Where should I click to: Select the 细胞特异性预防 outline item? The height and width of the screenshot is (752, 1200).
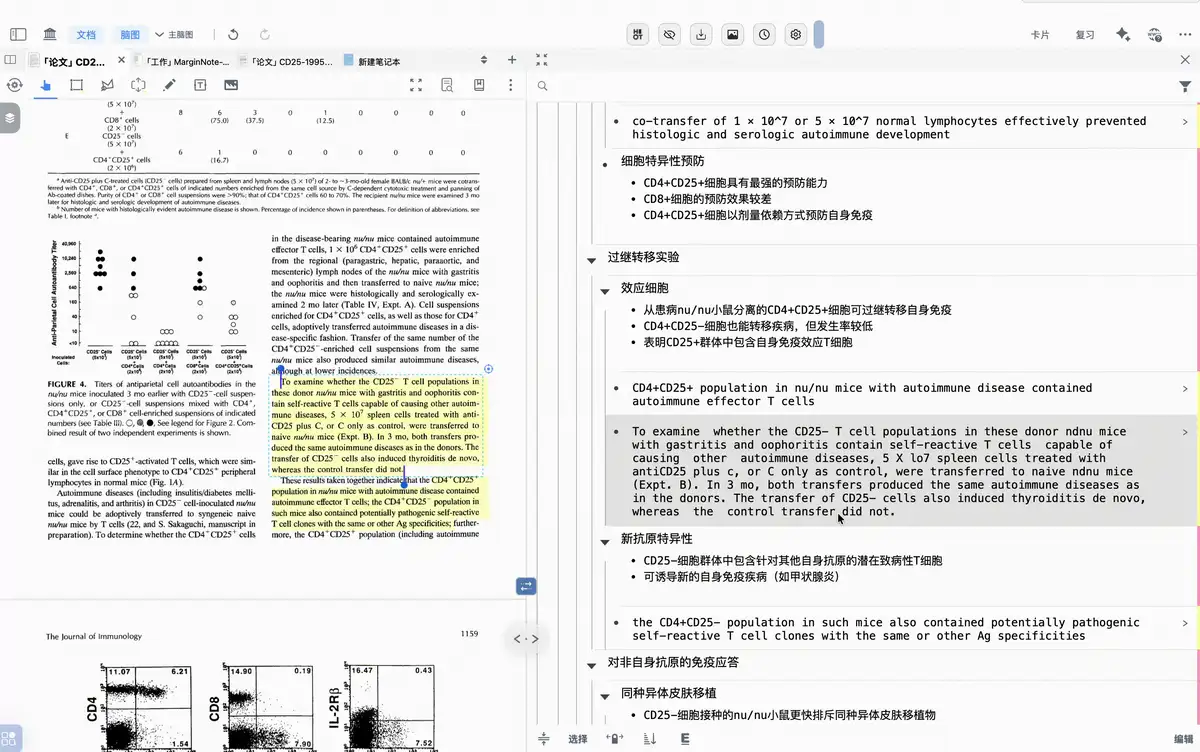(x=662, y=161)
